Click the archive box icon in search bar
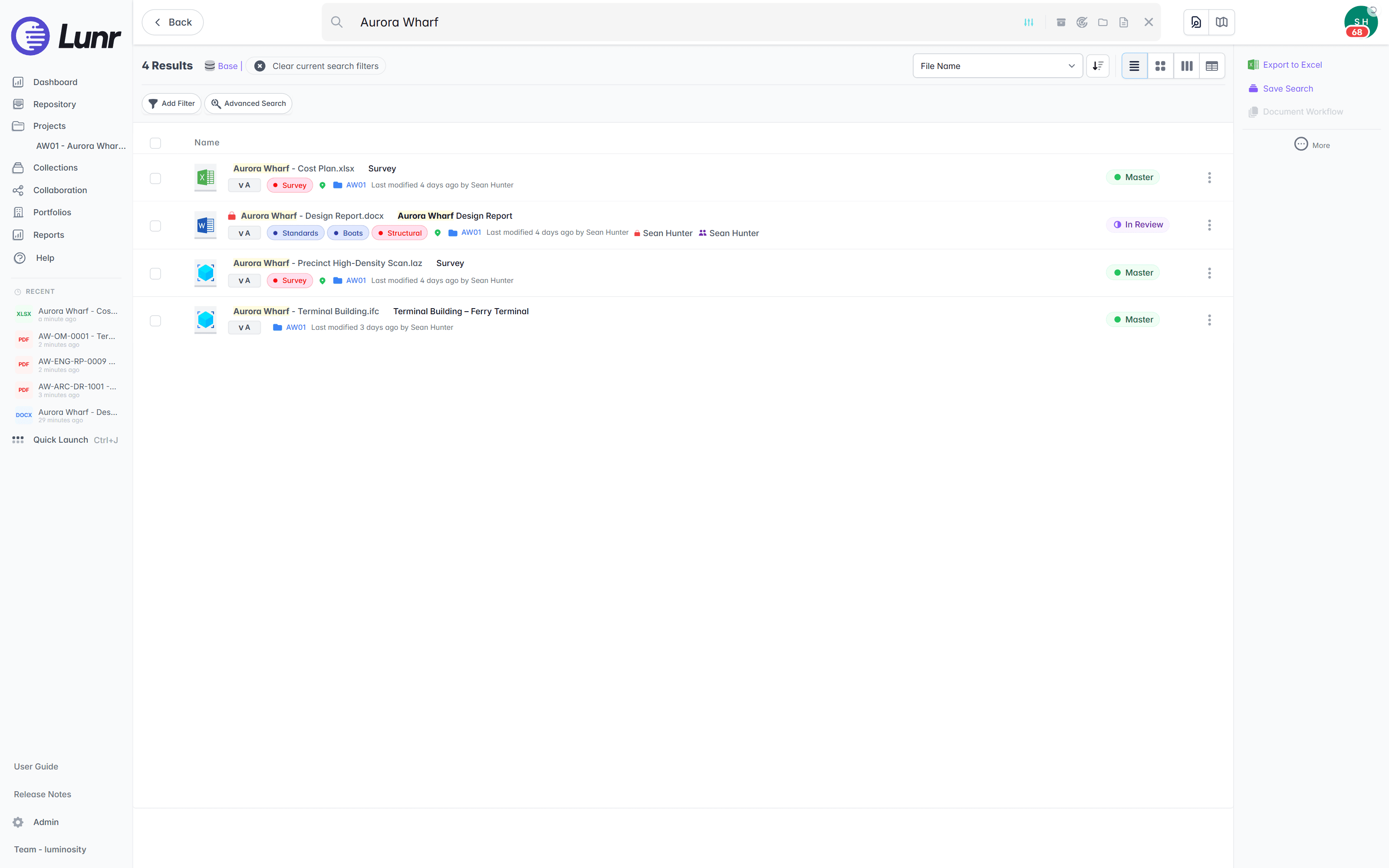Screen dimensions: 1389x868 coord(1061,23)
